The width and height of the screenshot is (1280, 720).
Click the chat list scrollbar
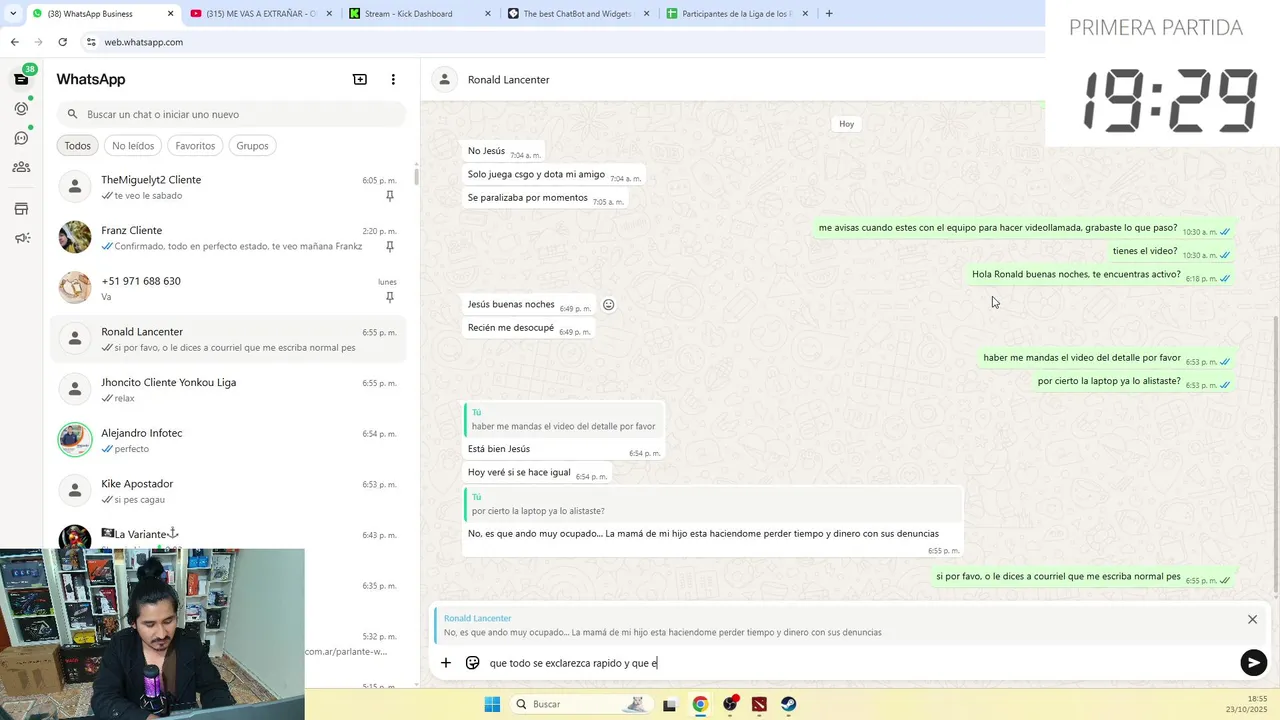416,176
